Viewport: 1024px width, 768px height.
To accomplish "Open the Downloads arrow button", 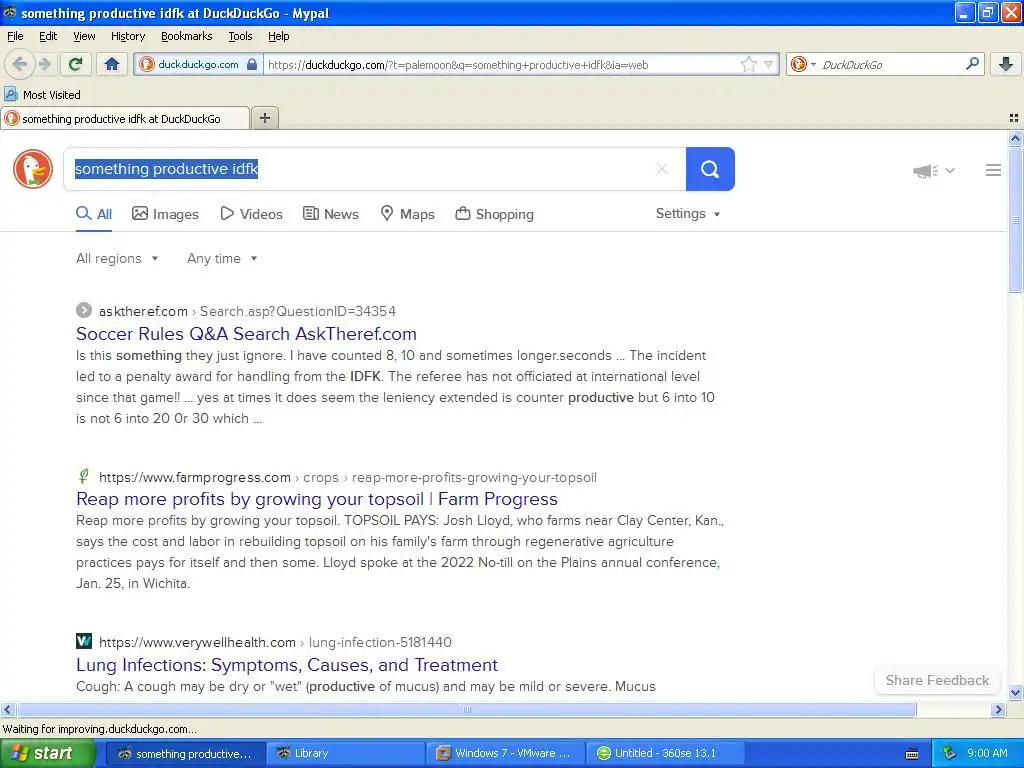I will point(1006,64).
